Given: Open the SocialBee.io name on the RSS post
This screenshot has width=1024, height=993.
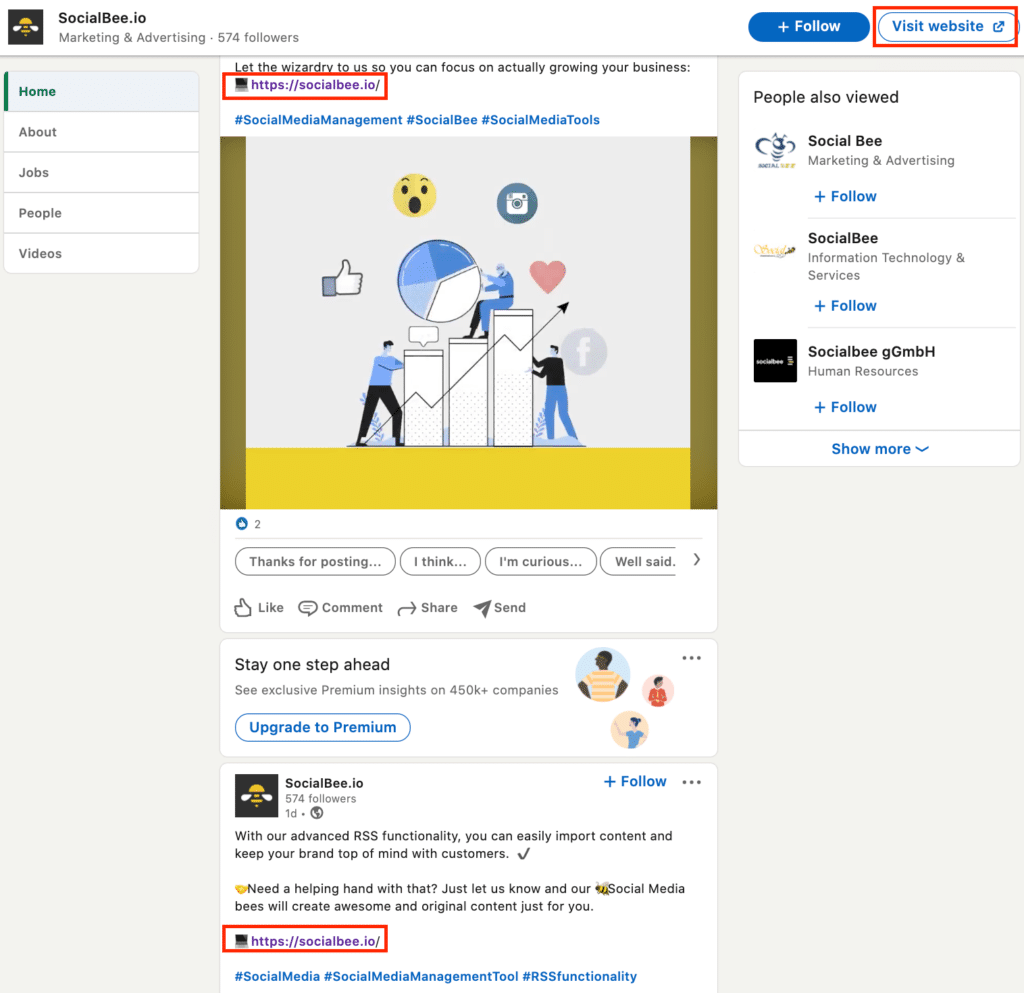Looking at the screenshot, I should tap(324, 783).
